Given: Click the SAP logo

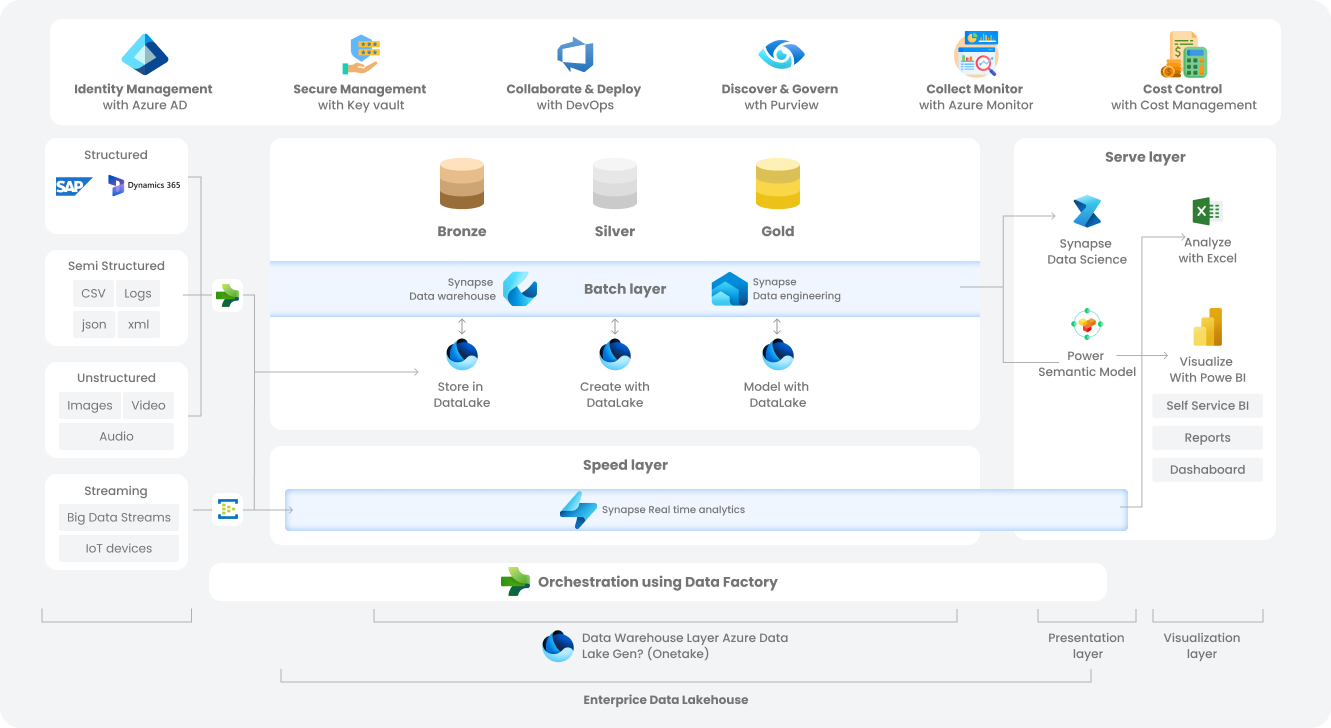Looking at the screenshot, I should click(x=74, y=186).
